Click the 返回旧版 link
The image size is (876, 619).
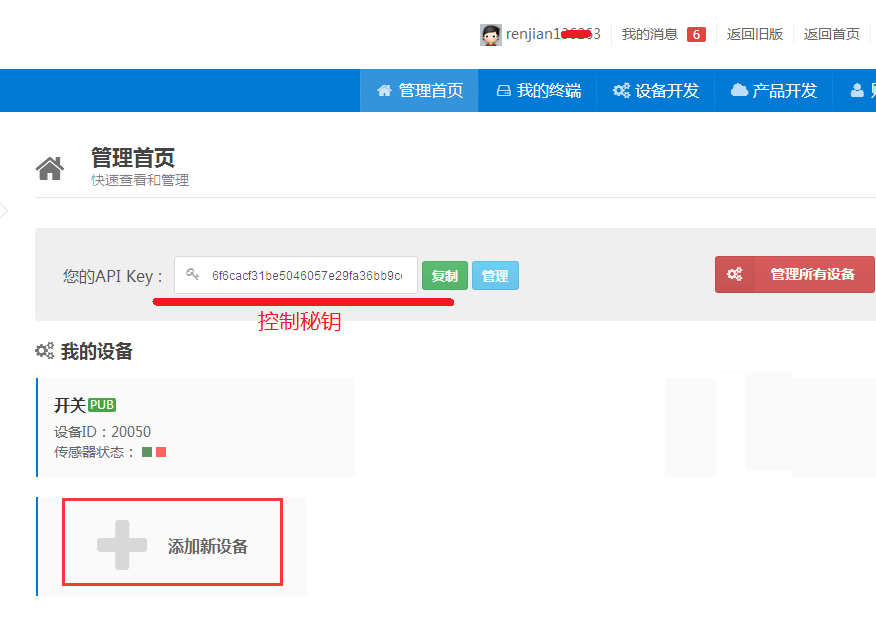[x=755, y=35]
